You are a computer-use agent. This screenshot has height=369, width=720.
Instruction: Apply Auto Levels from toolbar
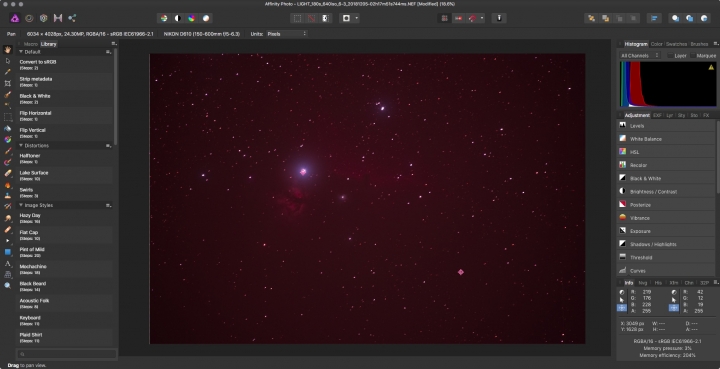point(163,18)
